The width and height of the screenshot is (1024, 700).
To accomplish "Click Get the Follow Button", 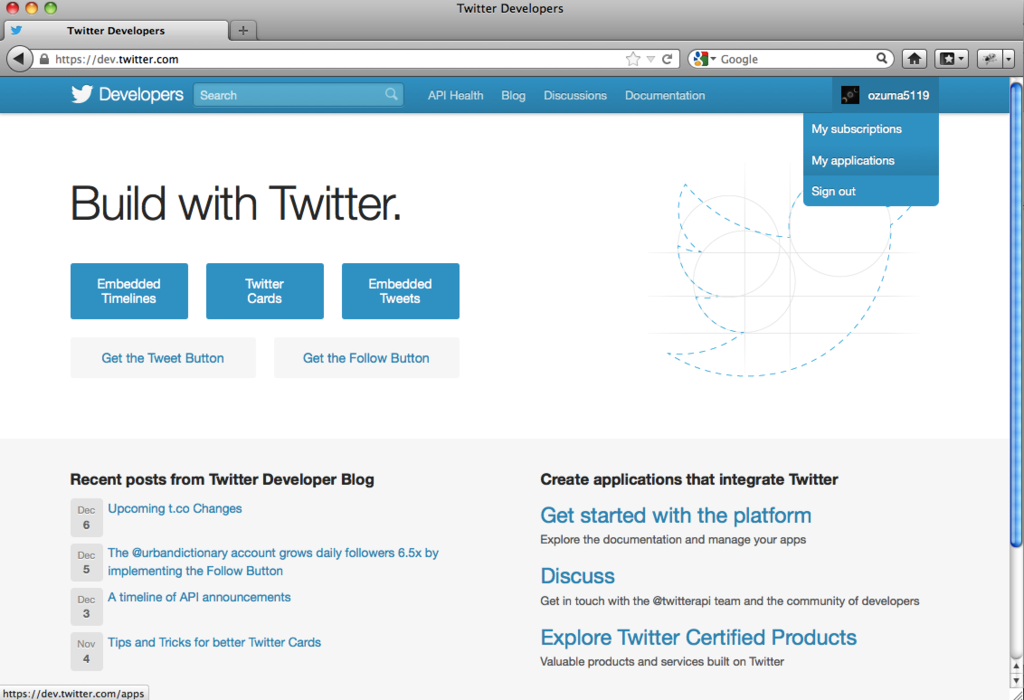I will click(x=366, y=358).
